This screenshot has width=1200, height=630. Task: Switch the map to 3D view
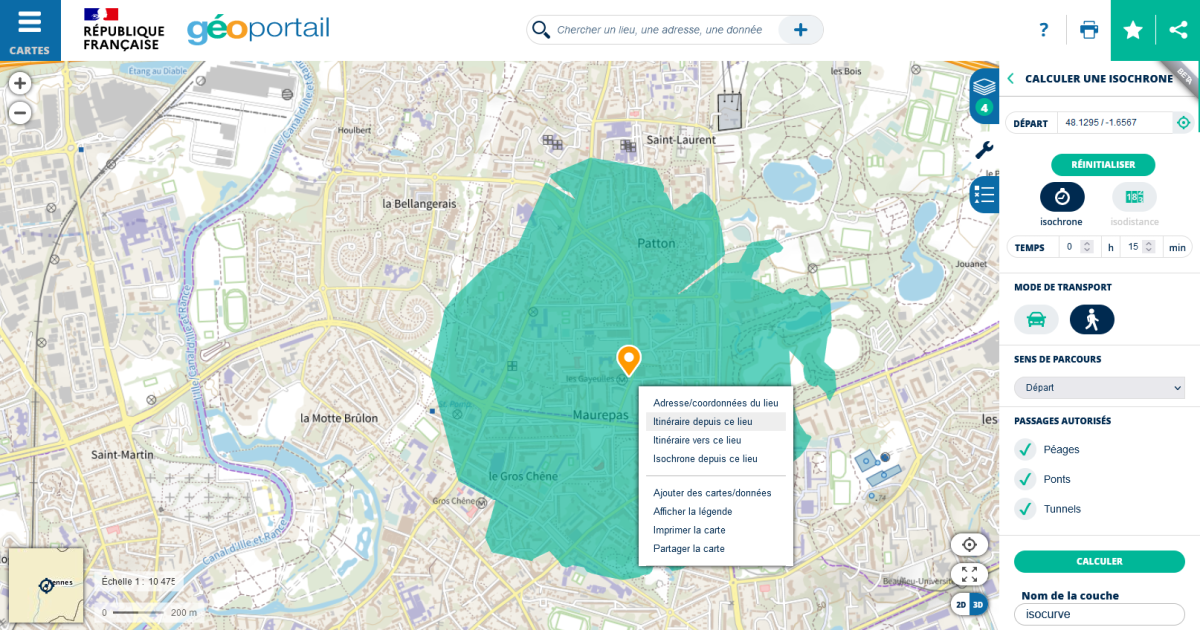click(x=976, y=605)
